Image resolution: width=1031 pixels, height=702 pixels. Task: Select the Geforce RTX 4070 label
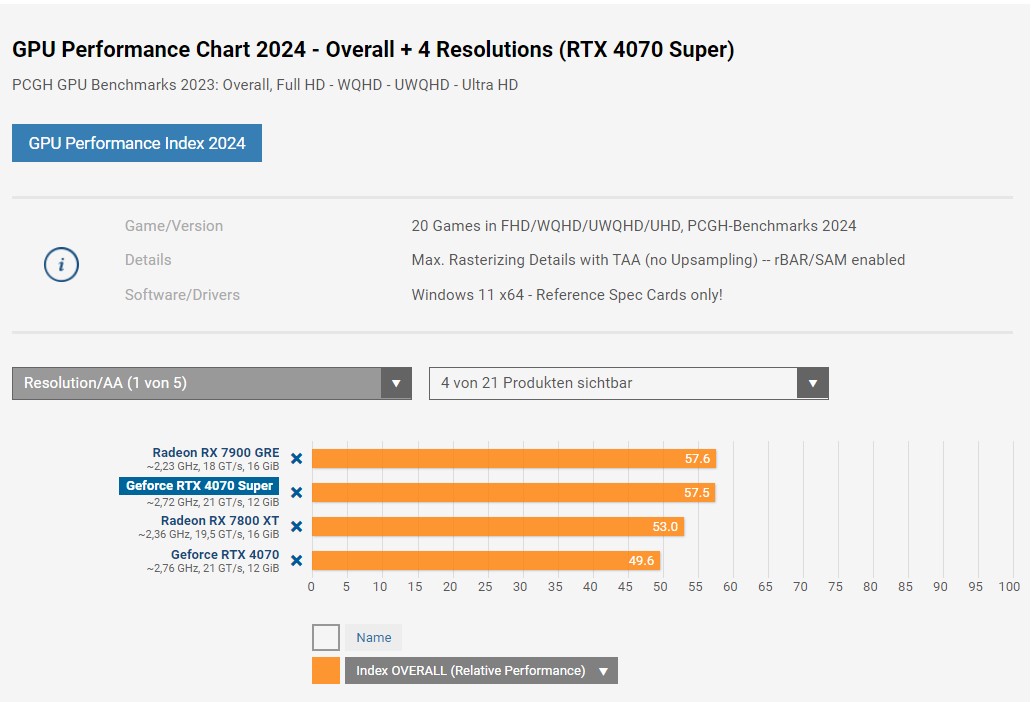pyautogui.click(x=225, y=555)
